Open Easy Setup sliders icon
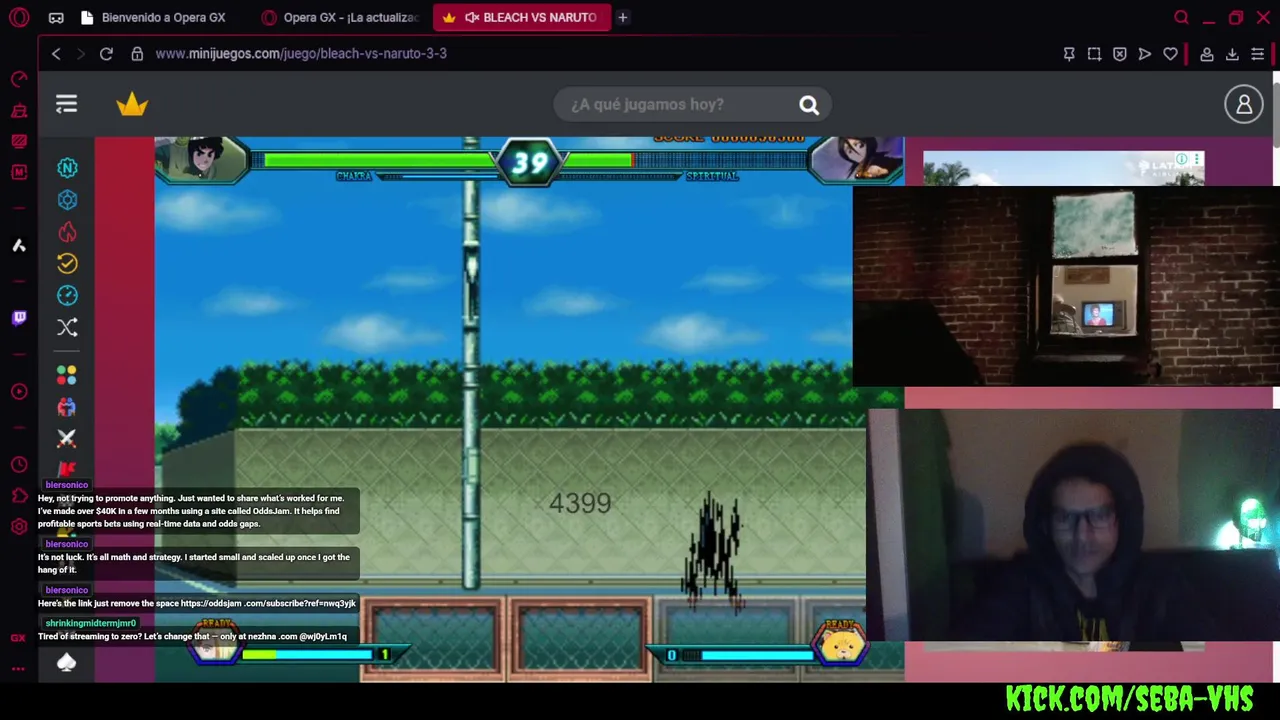 coord(1257,54)
